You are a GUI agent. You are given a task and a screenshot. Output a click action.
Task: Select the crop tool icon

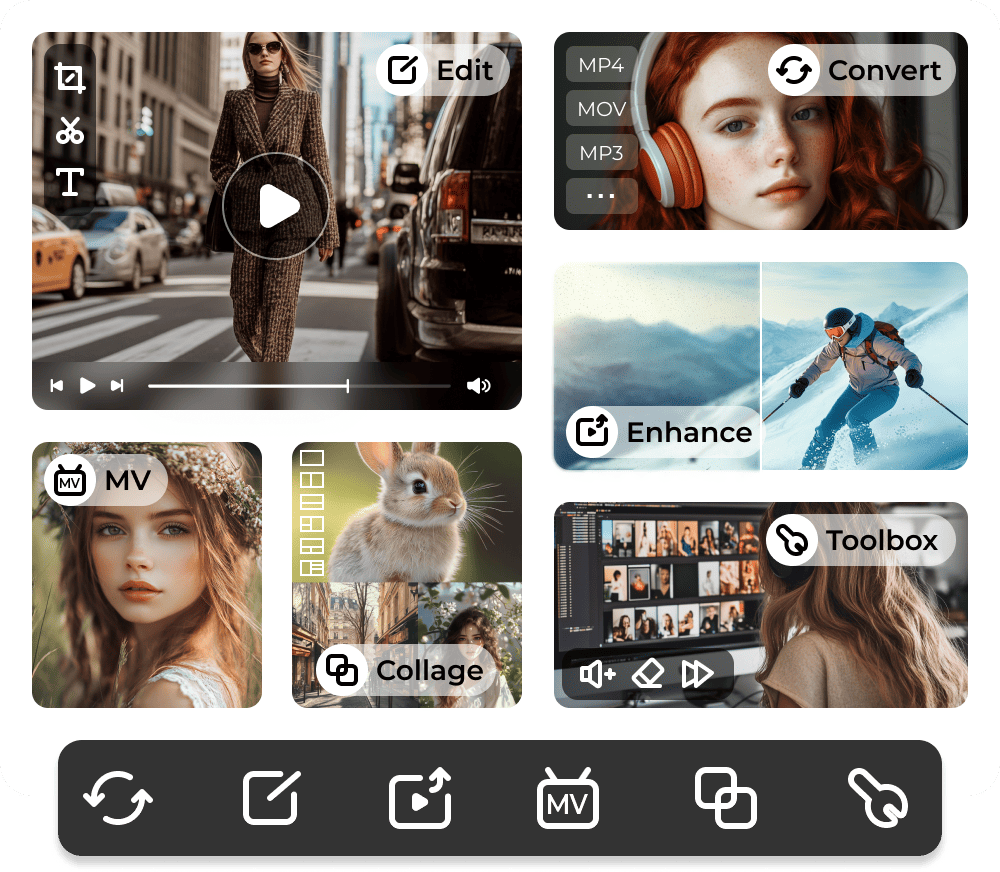(x=70, y=78)
